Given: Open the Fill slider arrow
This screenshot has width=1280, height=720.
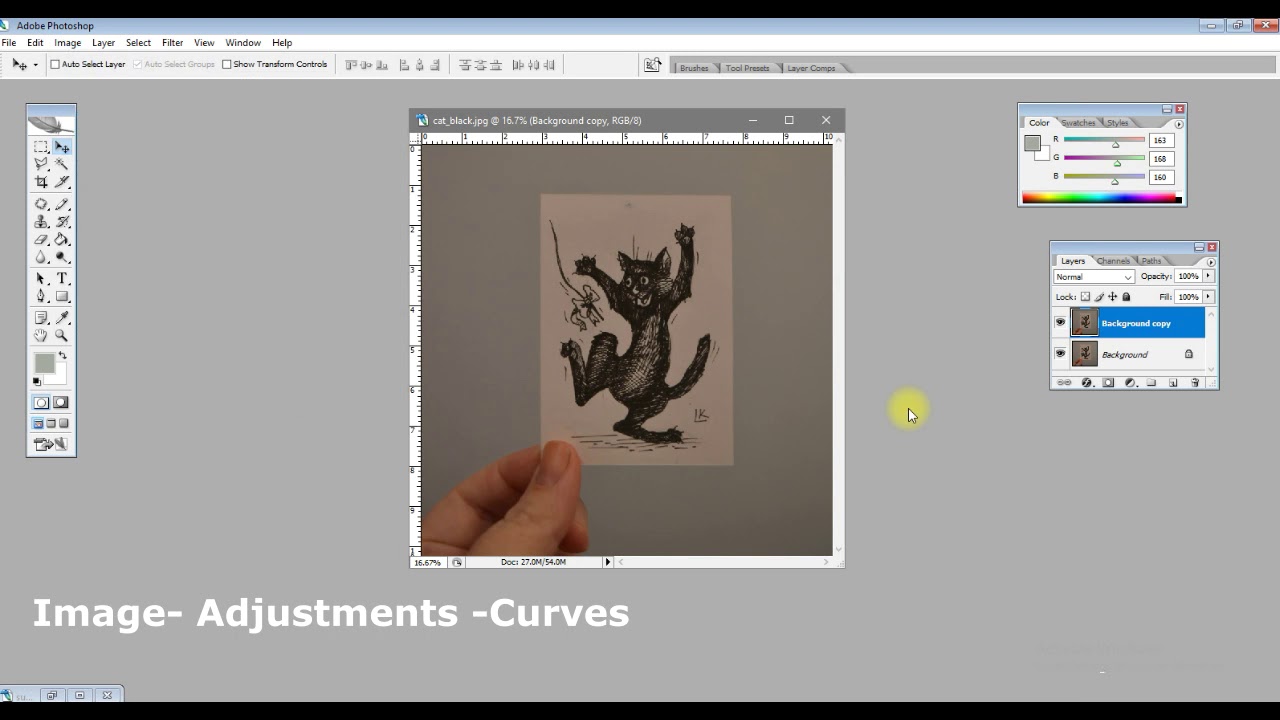Looking at the screenshot, I should [x=1208, y=297].
